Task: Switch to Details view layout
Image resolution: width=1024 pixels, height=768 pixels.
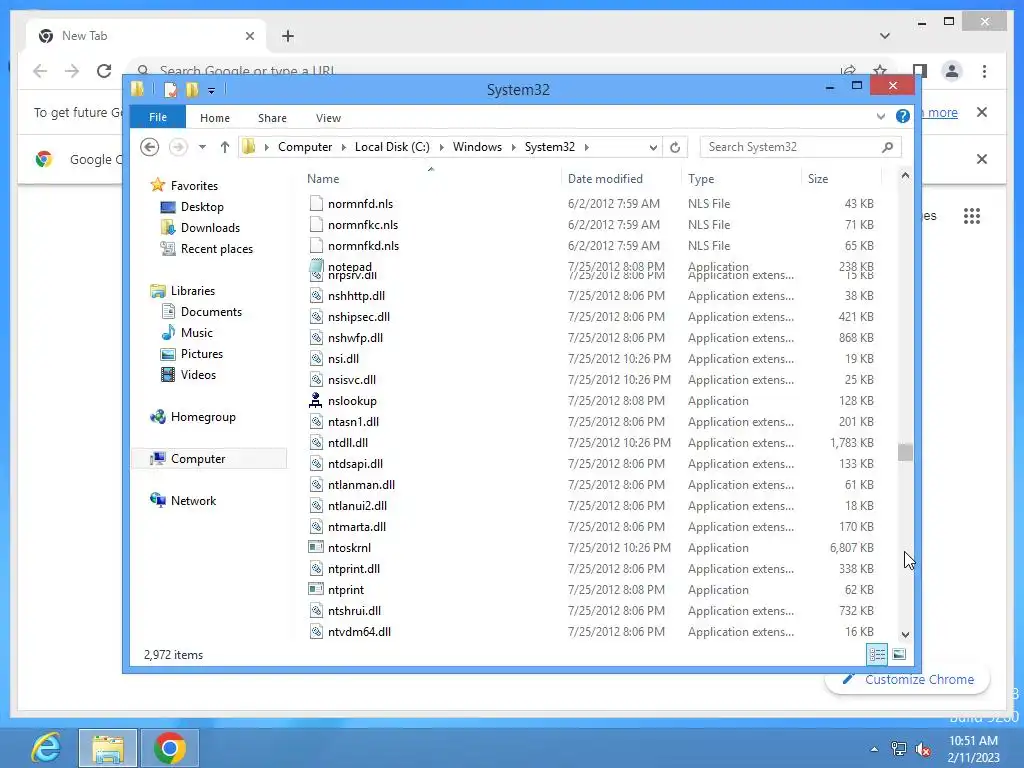Action: (x=877, y=654)
